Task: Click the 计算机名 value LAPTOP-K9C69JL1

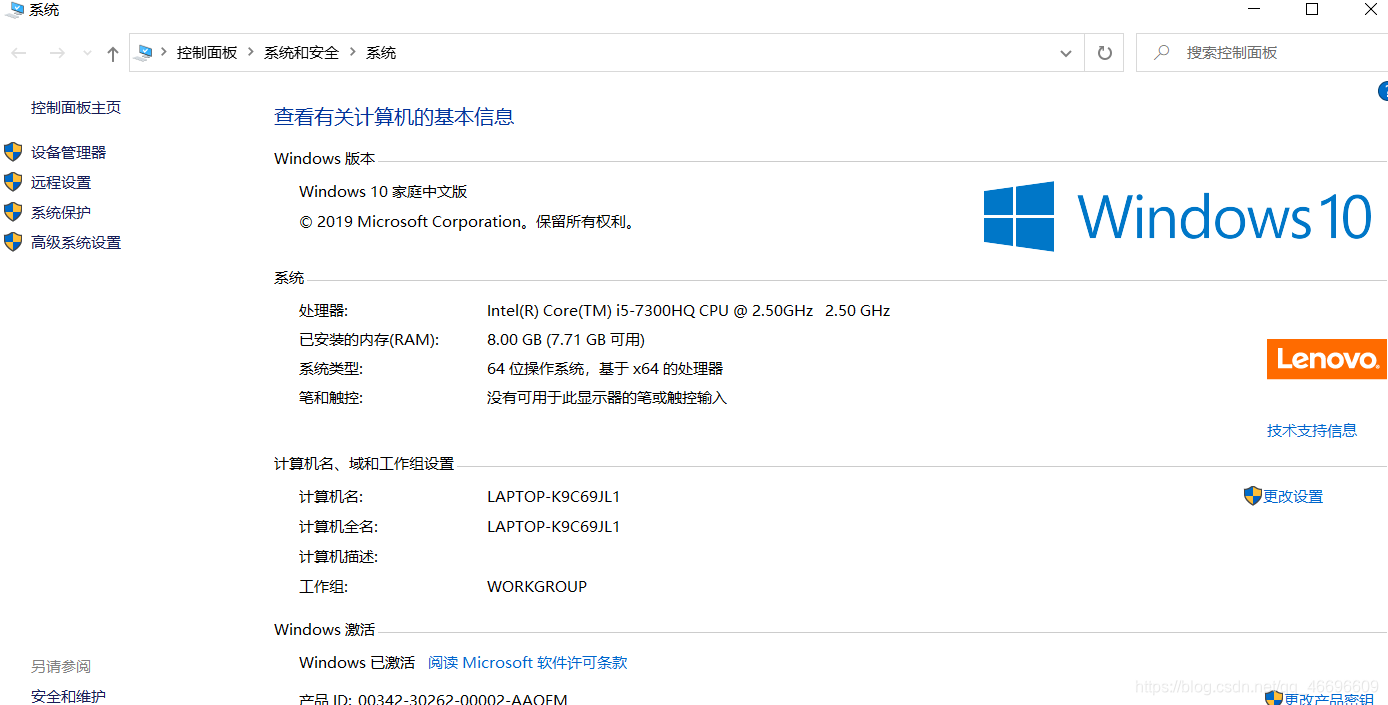Action: pyautogui.click(x=554, y=497)
